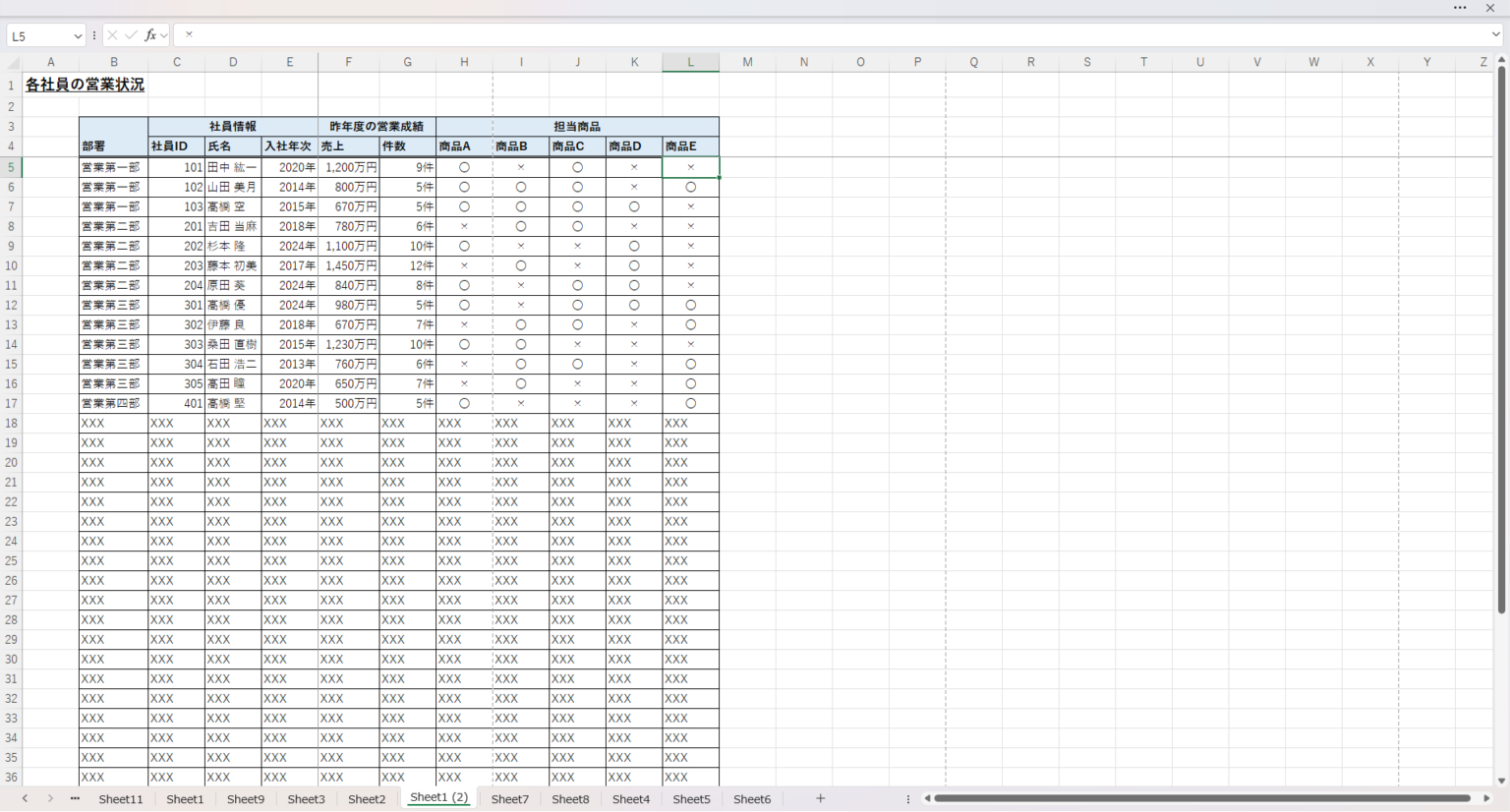The height and width of the screenshot is (812, 1510).
Task: Click the next sheet navigation arrow
Action: 50,799
